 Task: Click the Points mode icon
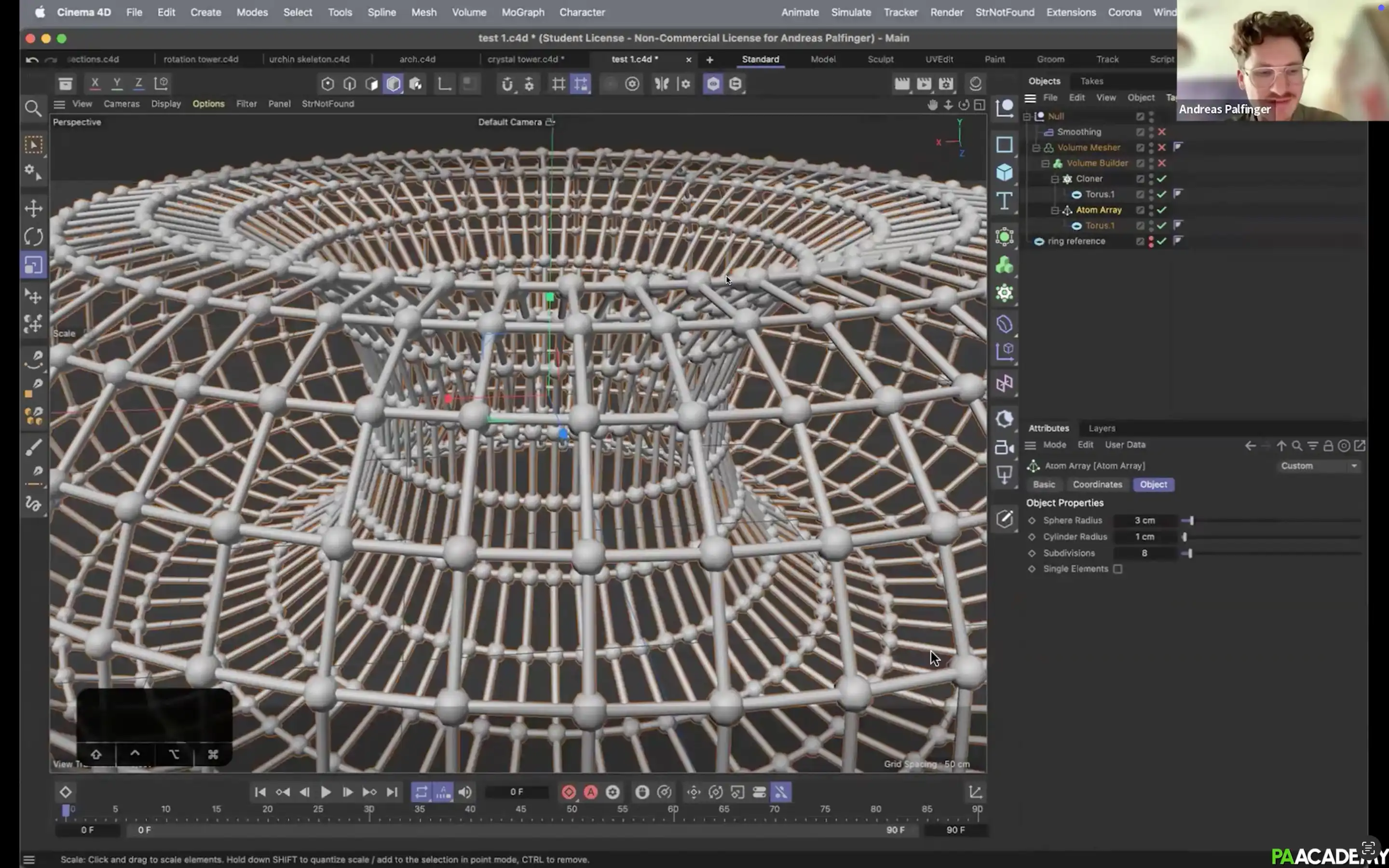click(327, 84)
